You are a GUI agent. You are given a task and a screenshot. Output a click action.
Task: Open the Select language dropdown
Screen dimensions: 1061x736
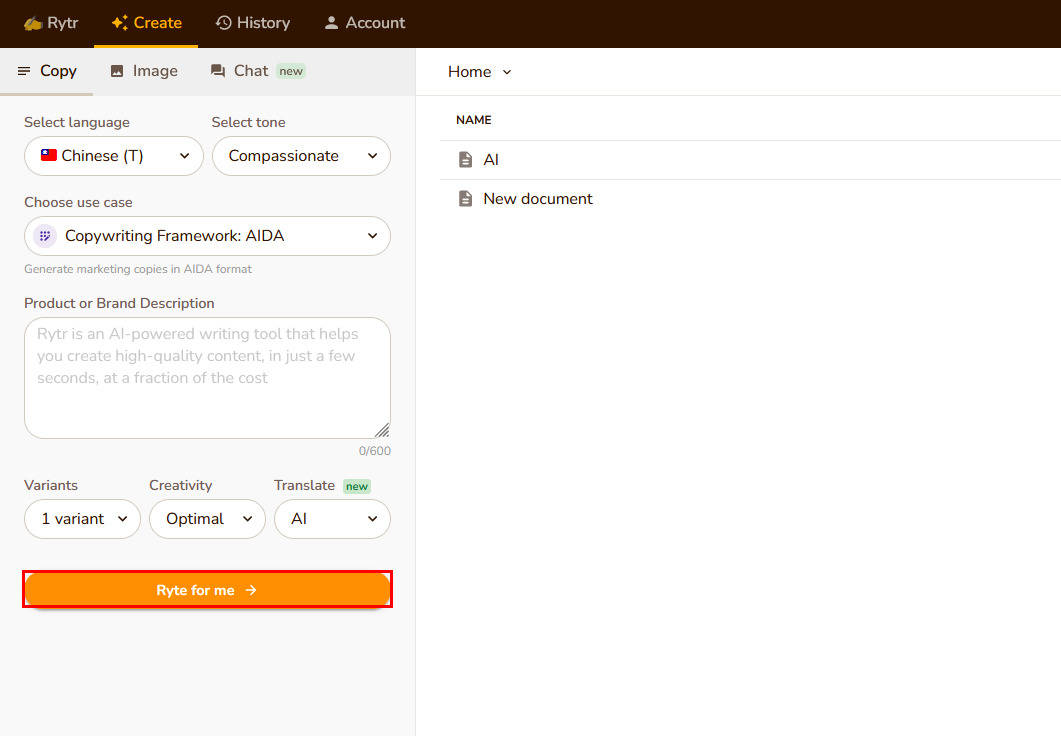(x=114, y=156)
